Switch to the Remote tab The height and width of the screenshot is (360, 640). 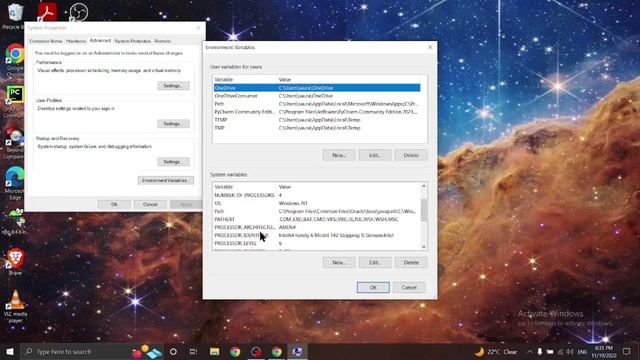click(162, 41)
